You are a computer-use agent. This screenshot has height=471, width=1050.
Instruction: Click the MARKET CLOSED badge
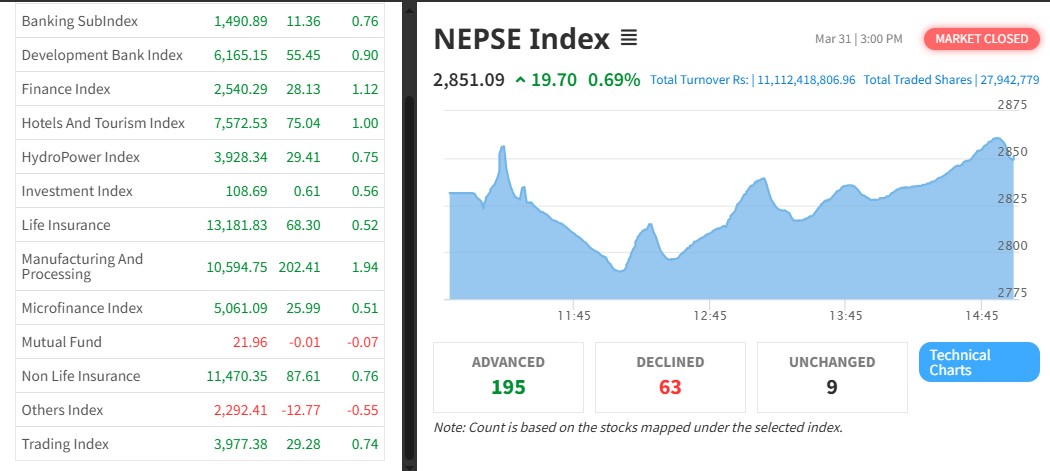981,39
